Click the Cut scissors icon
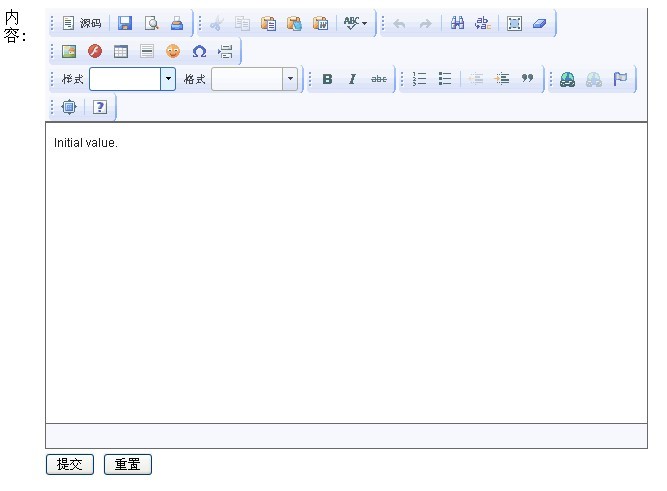The image size is (667, 491). click(x=217, y=23)
